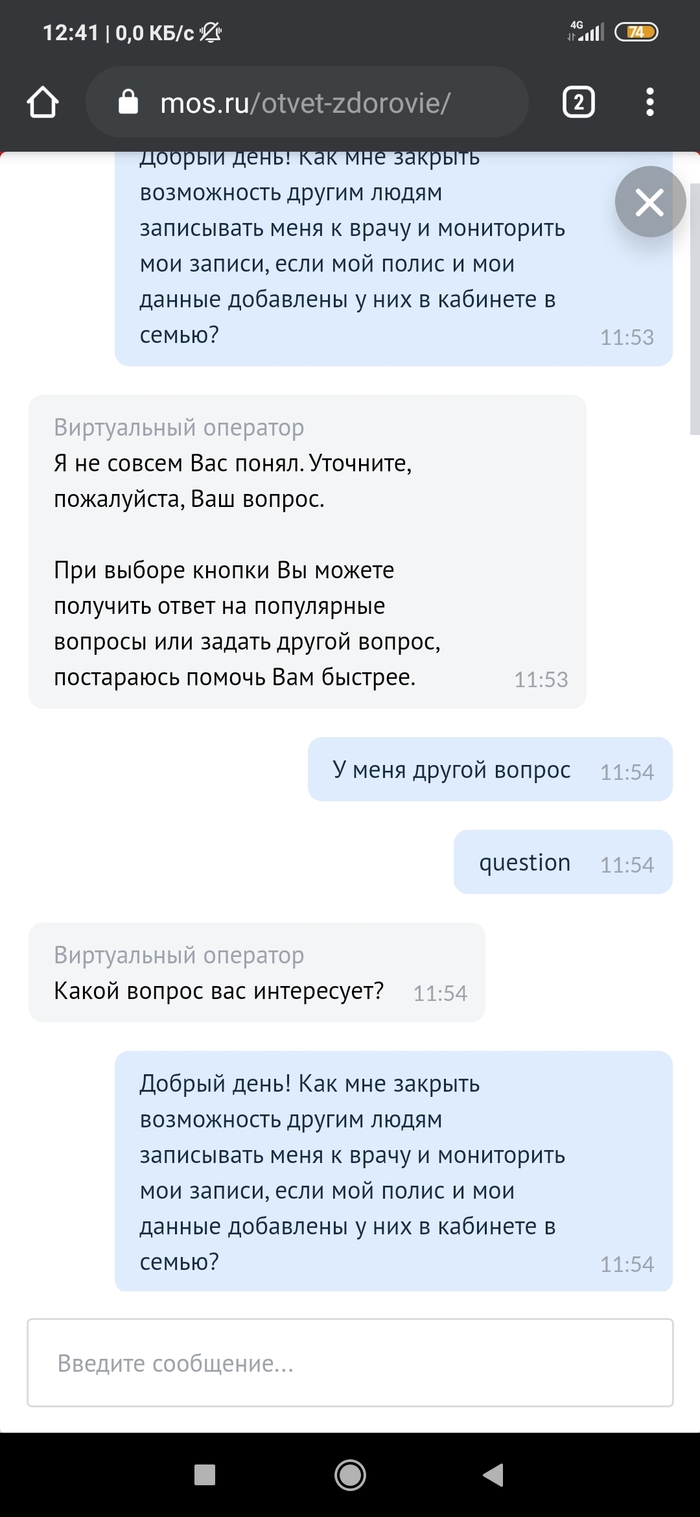
Task: Tap the browser home icon
Action: [x=42, y=102]
